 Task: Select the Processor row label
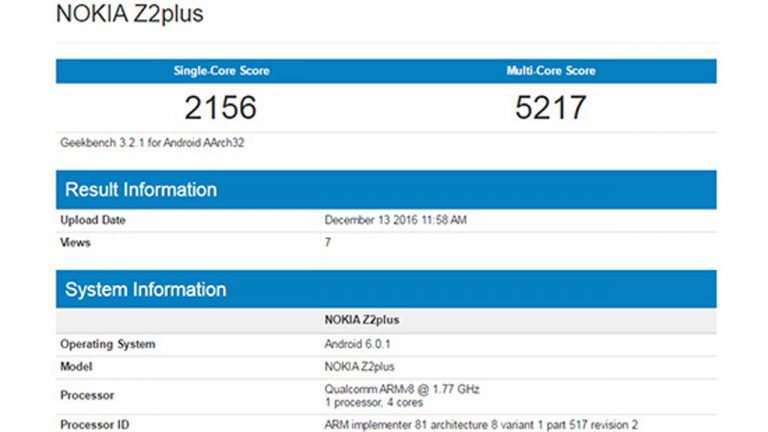click(87, 395)
